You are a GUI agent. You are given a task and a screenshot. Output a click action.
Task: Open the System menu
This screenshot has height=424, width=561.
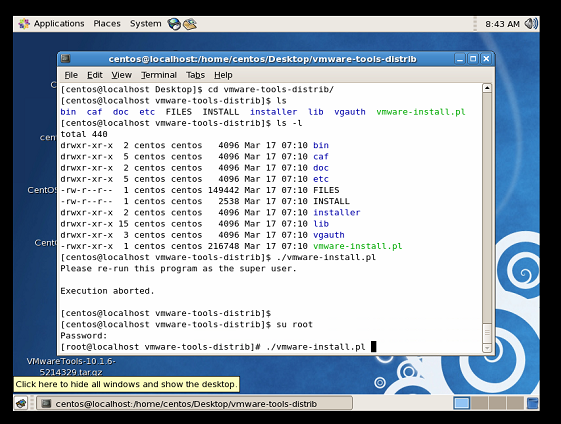[x=145, y=24]
